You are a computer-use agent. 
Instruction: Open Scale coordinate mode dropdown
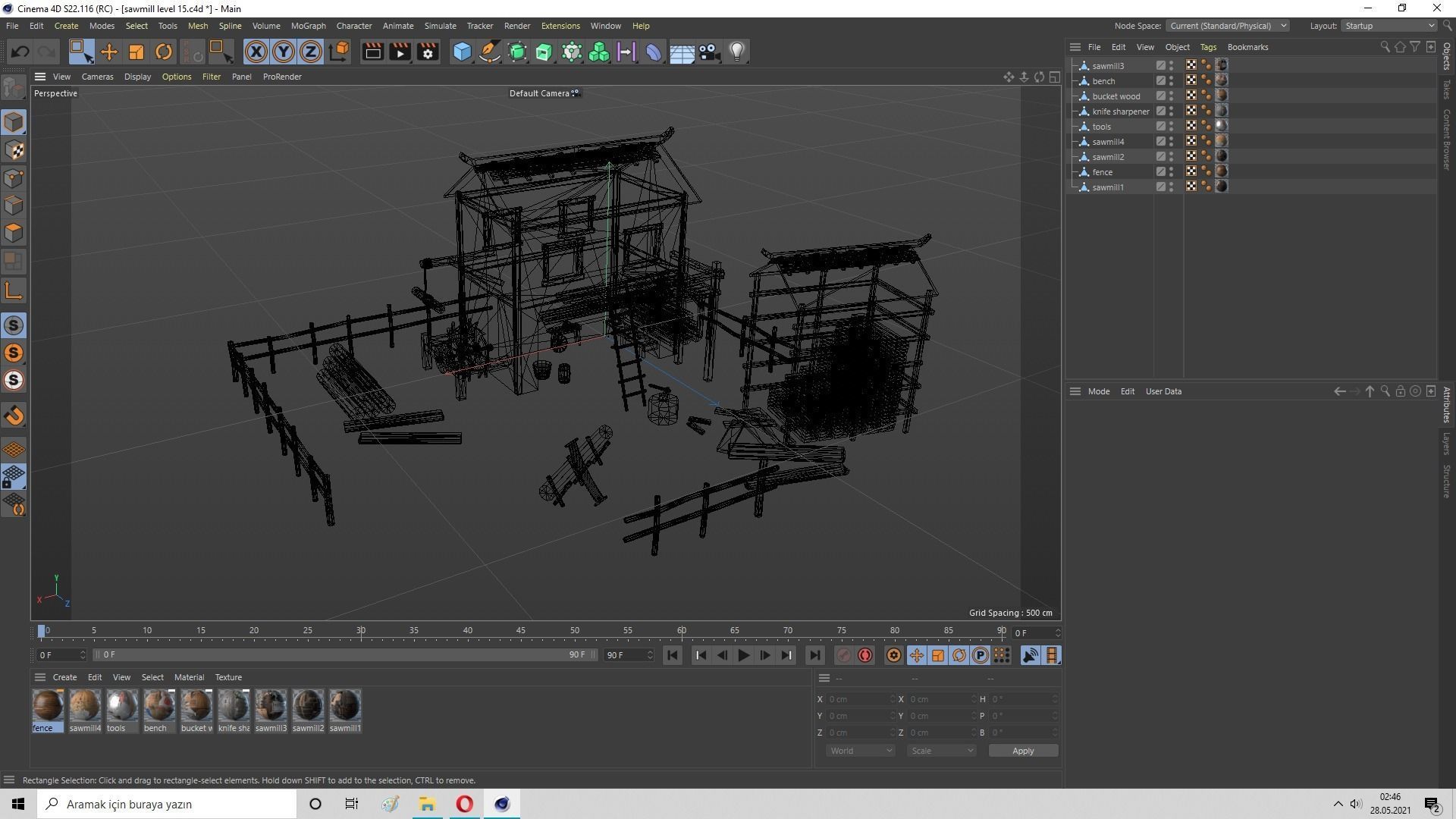tap(941, 751)
